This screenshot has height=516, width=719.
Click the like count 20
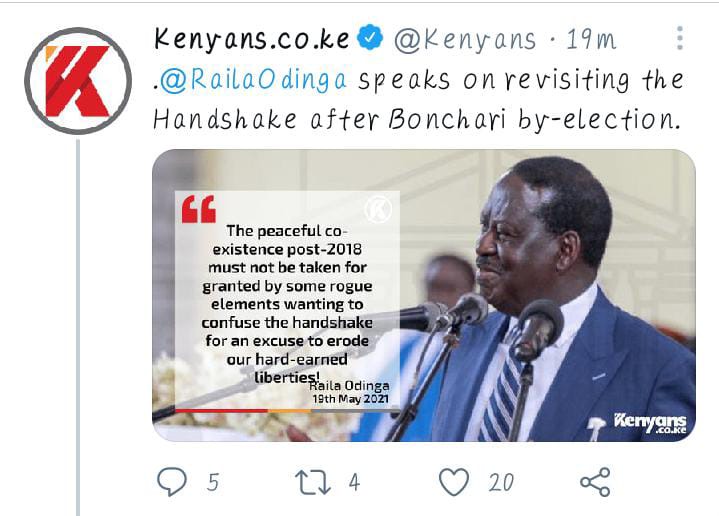tap(501, 483)
